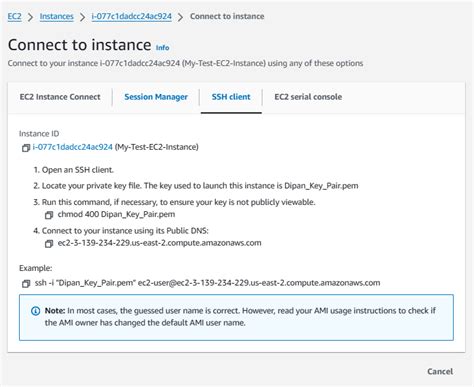Copy the instance ID with copy icon
474x387 pixels.
tap(26, 148)
